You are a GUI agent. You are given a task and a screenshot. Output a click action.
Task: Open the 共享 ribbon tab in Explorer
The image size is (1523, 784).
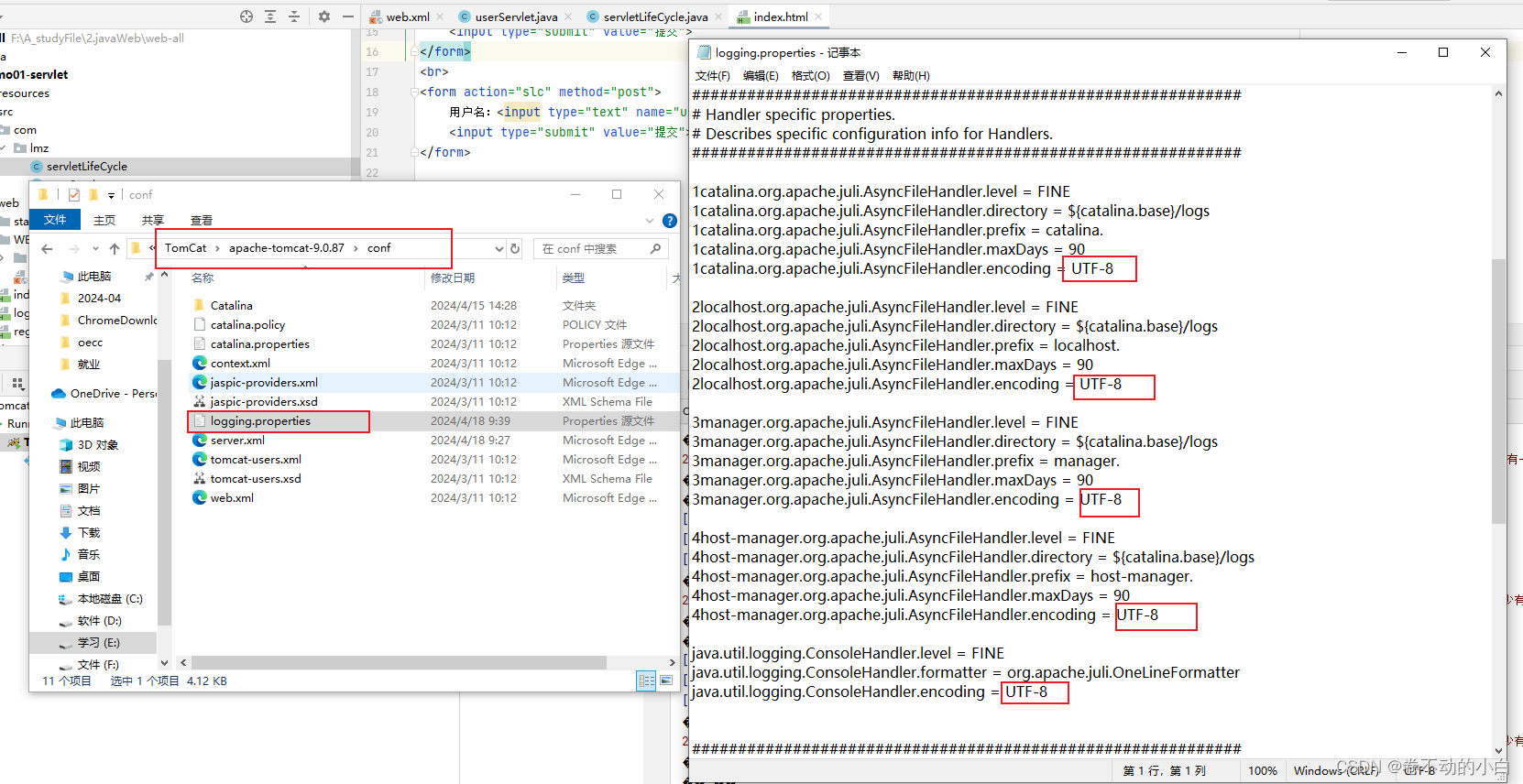pos(153,220)
